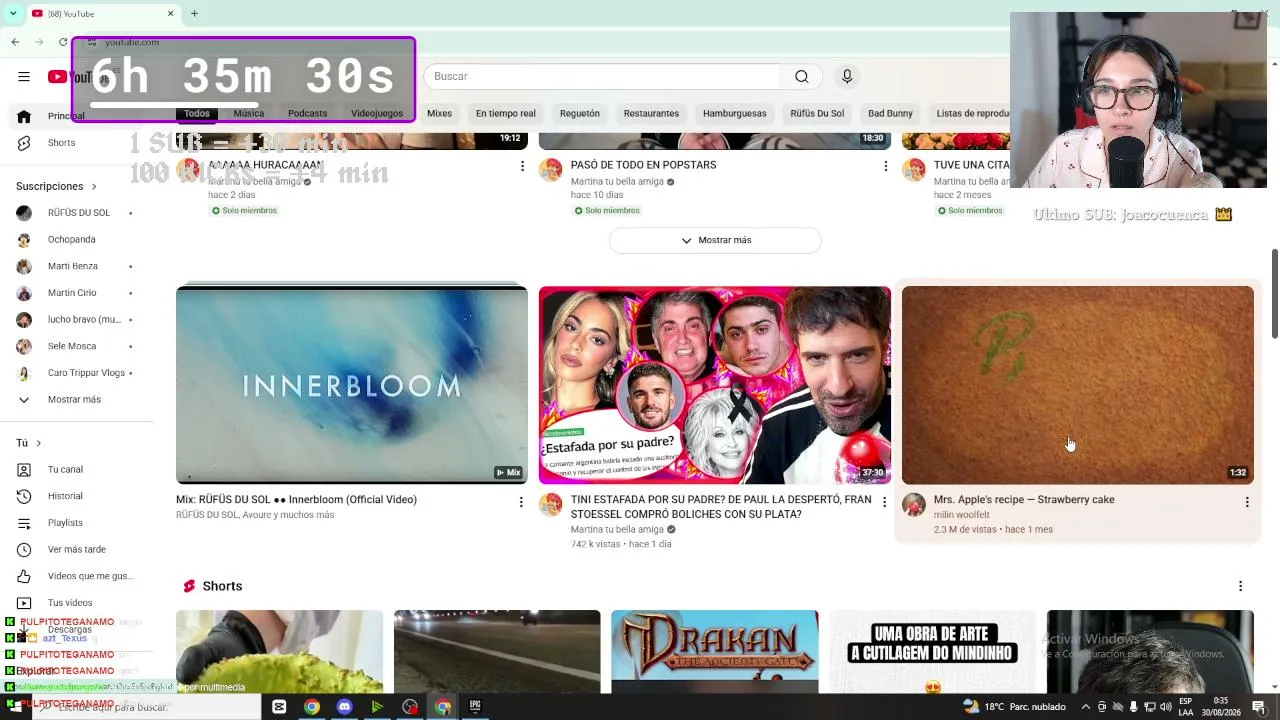Play the Strawberry cake video thumbnail
Screen dimensions: 1280x720
(x=1078, y=385)
